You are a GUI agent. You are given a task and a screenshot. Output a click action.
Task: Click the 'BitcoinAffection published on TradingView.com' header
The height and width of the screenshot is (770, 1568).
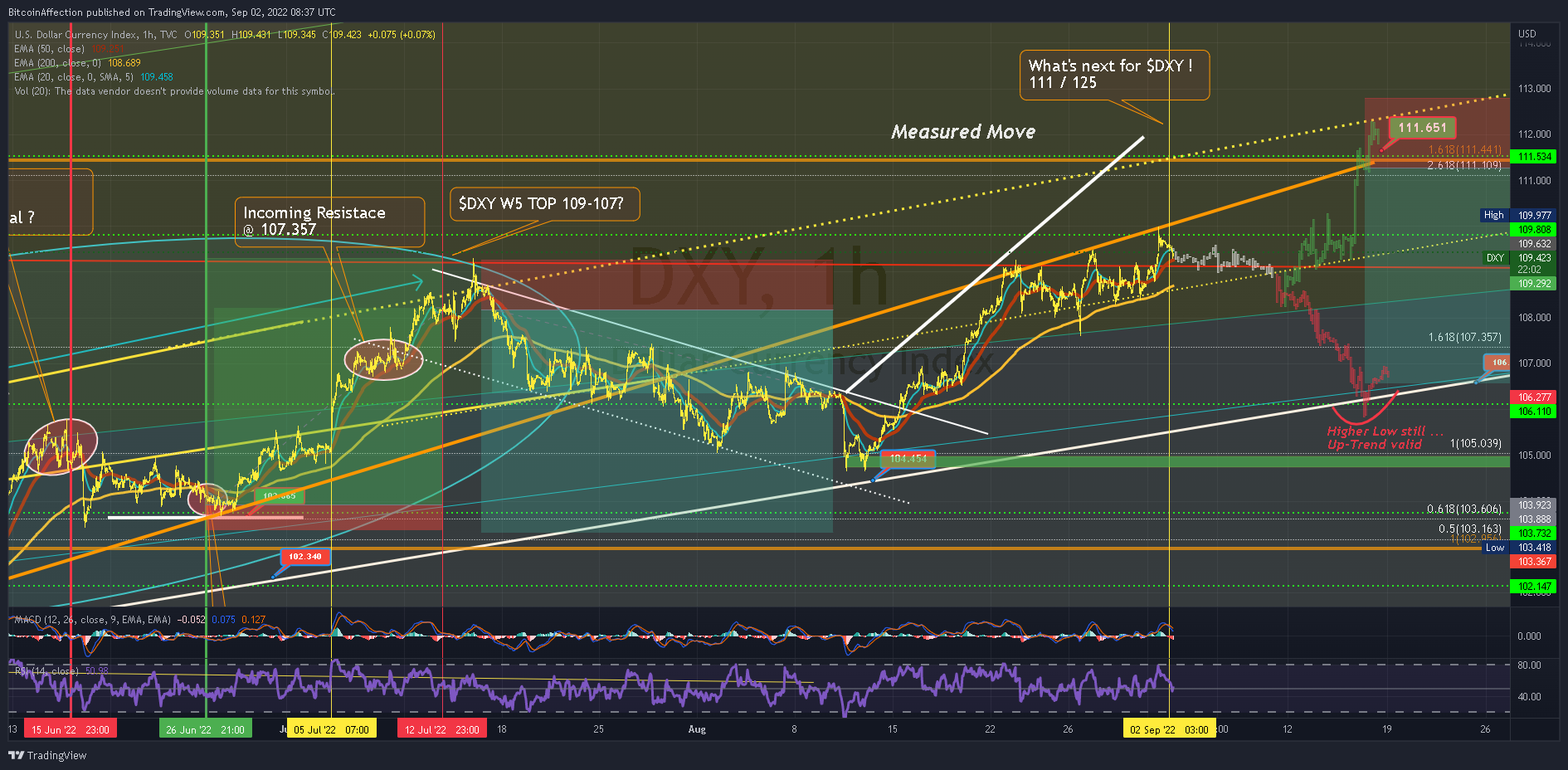[x=172, y=12]
